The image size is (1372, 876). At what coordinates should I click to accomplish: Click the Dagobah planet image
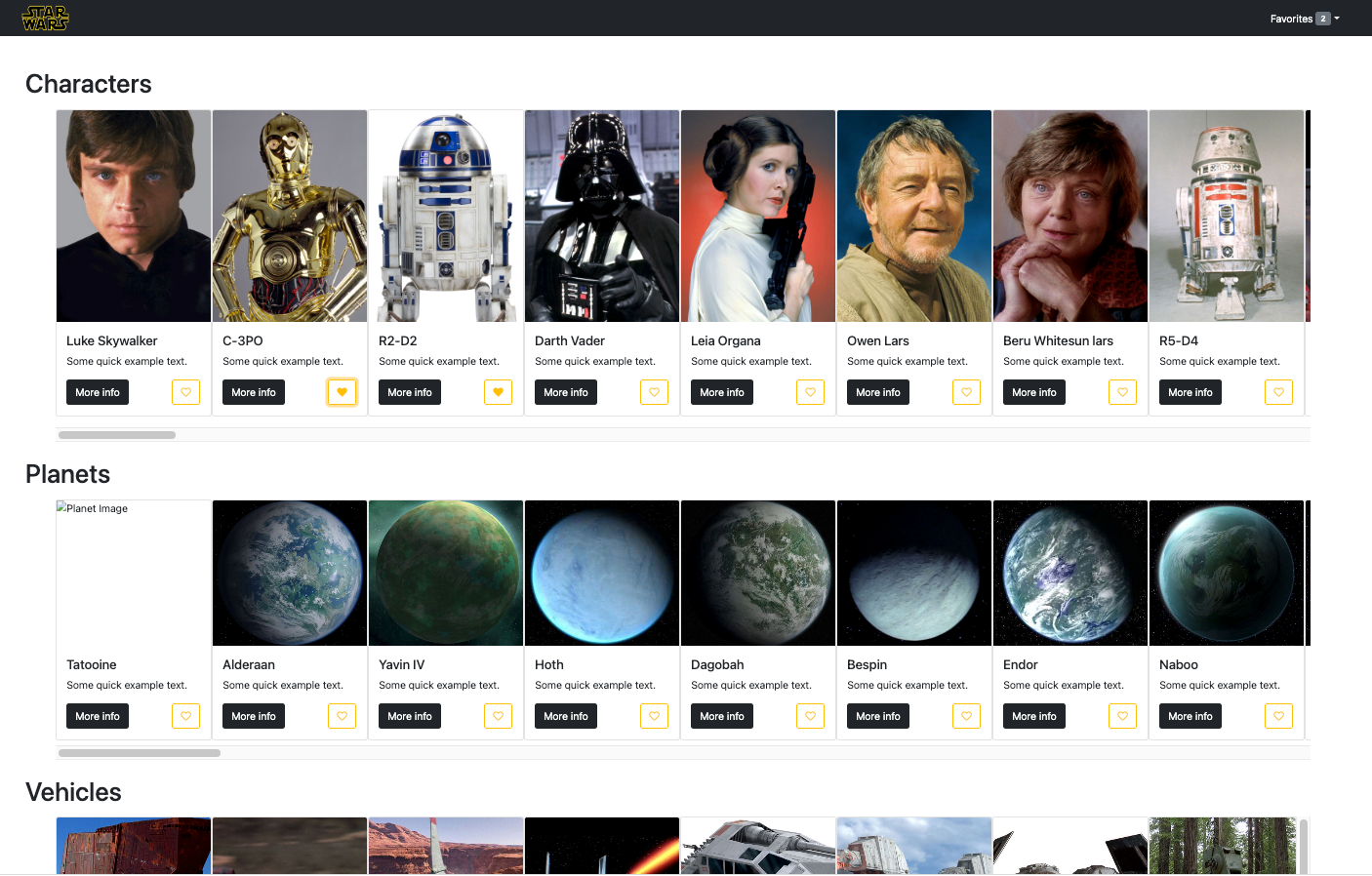[x=758, y=573]
